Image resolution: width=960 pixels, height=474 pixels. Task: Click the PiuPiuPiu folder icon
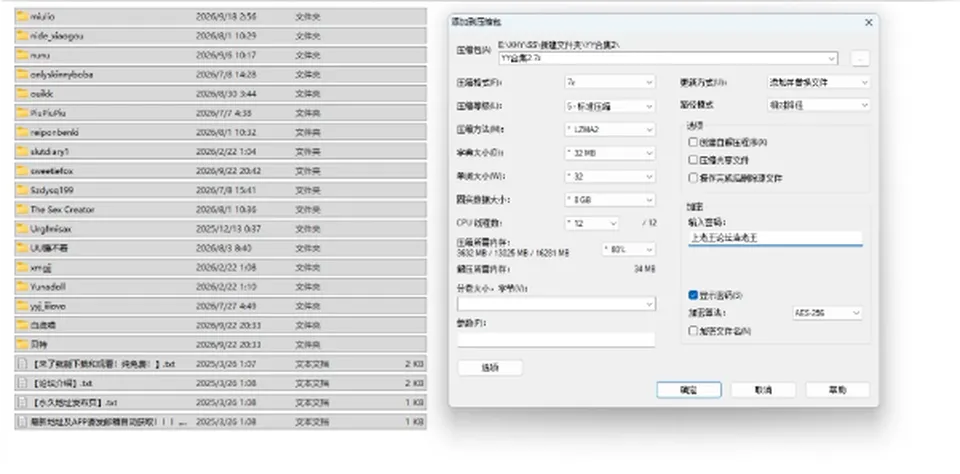[x=22, y=113]
